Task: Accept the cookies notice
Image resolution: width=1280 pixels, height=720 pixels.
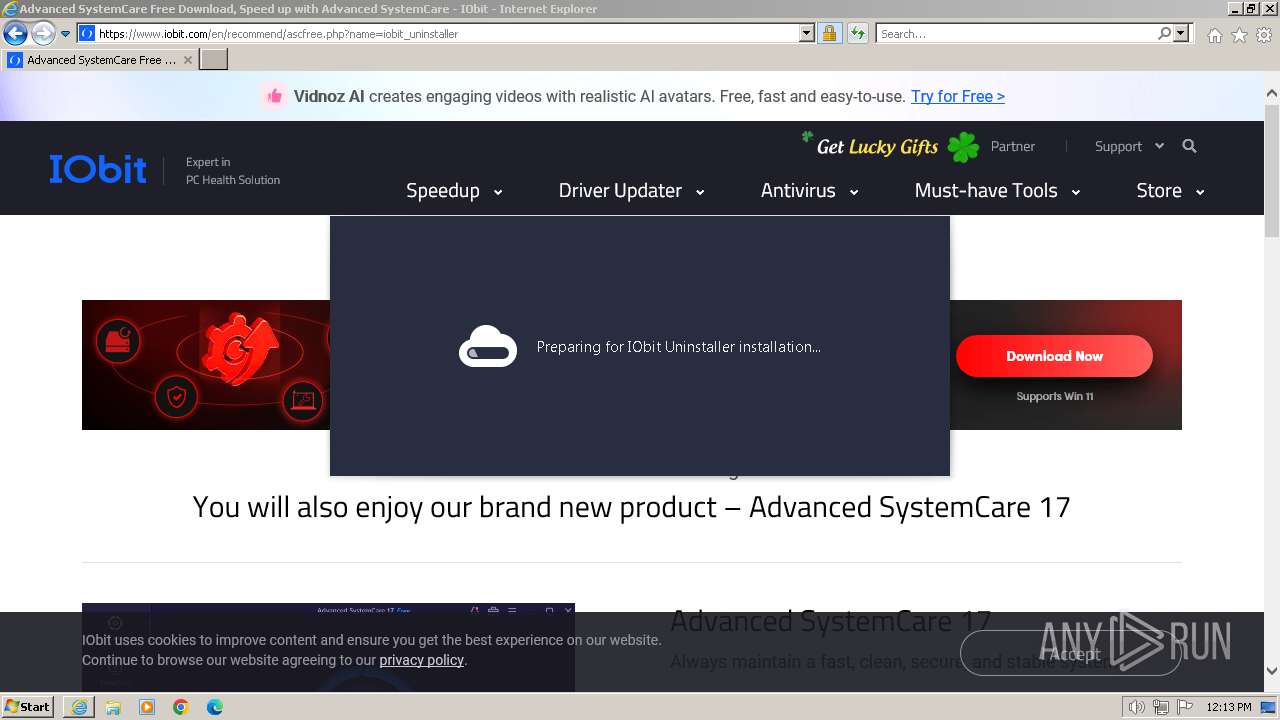Action: coord(1070,654)
